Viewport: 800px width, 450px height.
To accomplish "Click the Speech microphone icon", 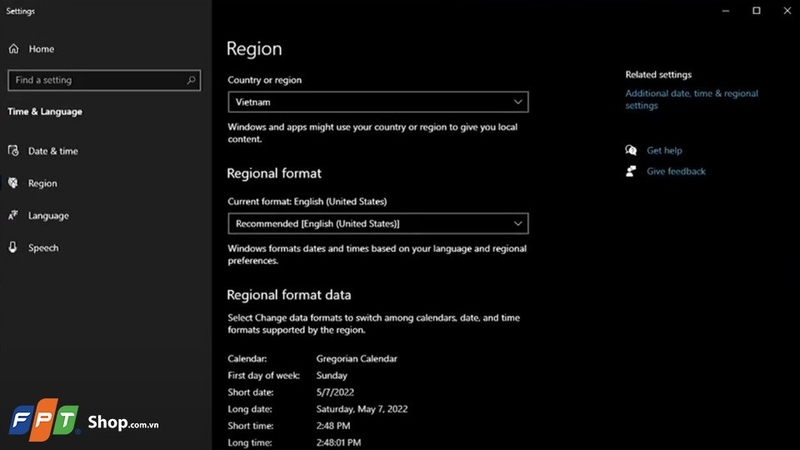I will [13, 247].
